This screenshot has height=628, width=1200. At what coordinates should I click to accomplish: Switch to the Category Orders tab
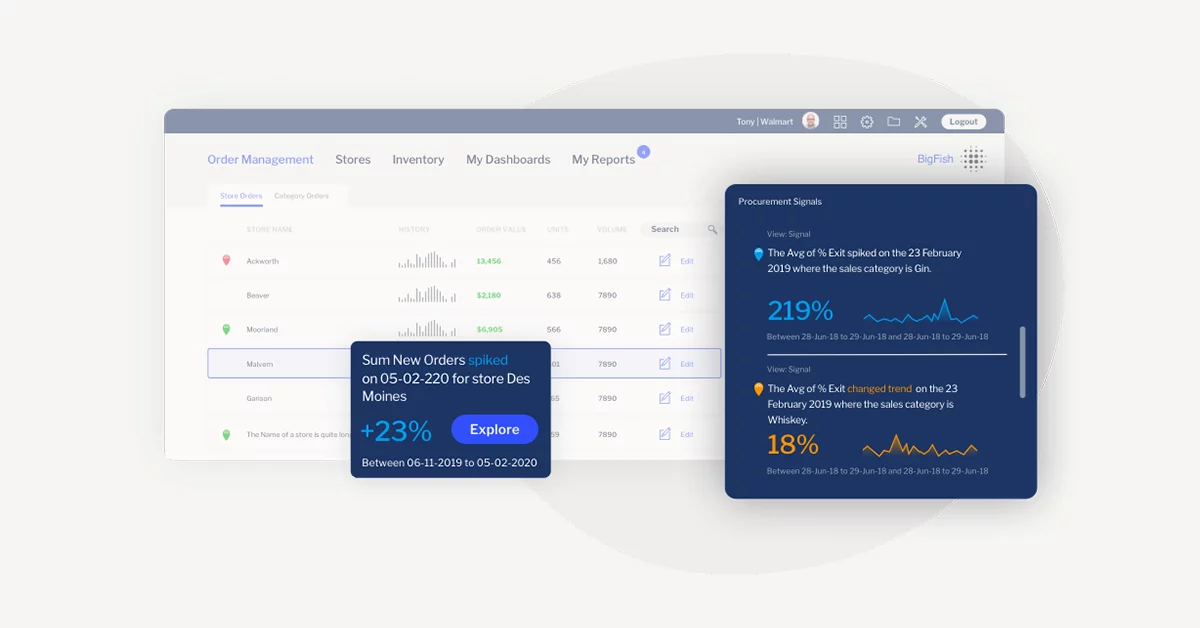(x=304, y=196)
